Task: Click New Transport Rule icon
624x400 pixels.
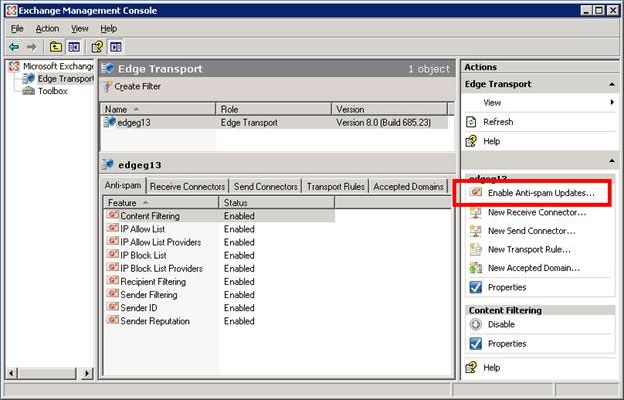Action: tap(476, 250)
